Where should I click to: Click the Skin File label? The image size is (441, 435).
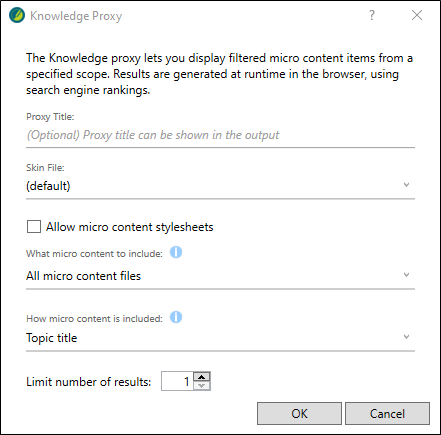coord(45,167)
